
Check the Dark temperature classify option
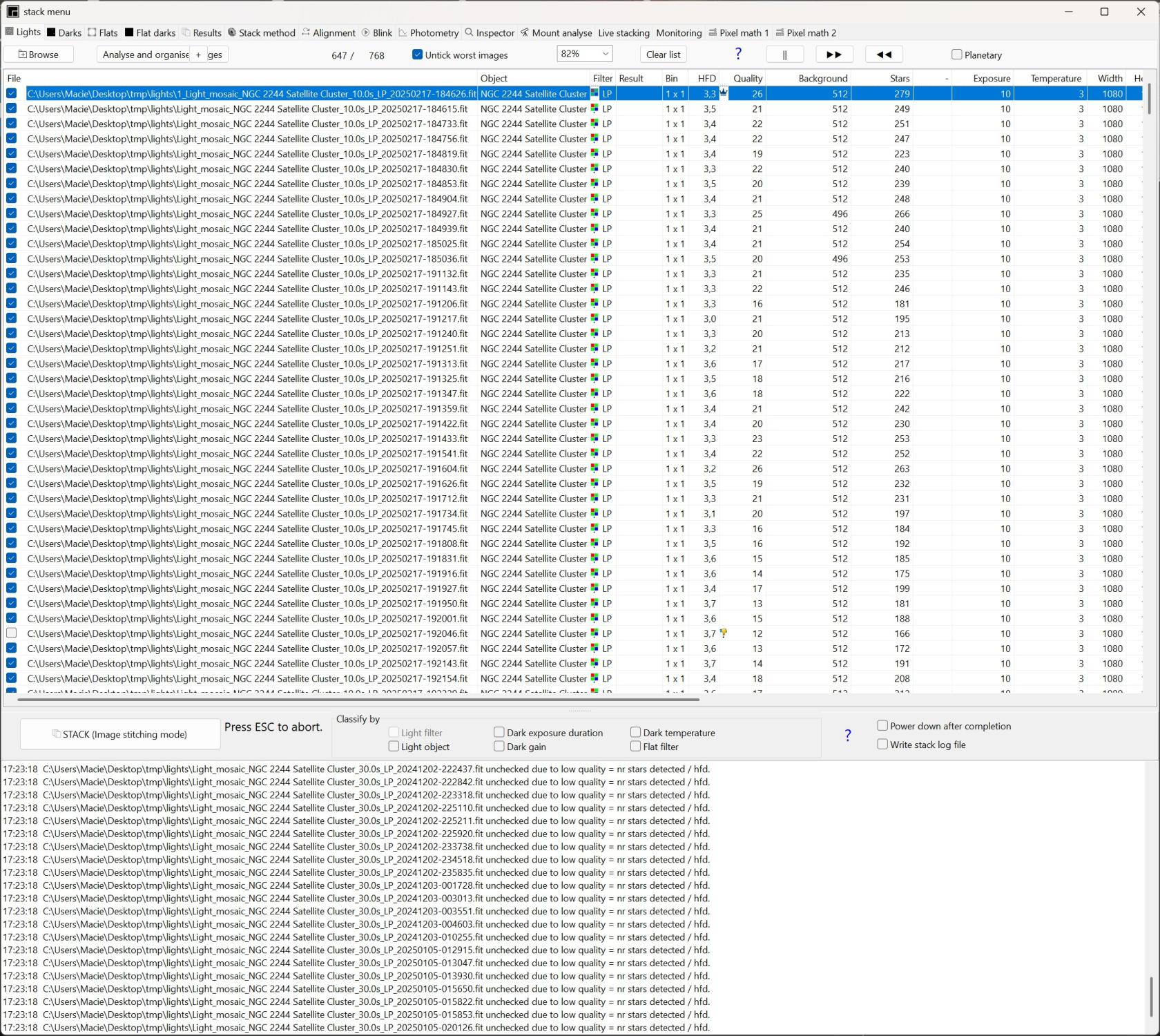634,732
